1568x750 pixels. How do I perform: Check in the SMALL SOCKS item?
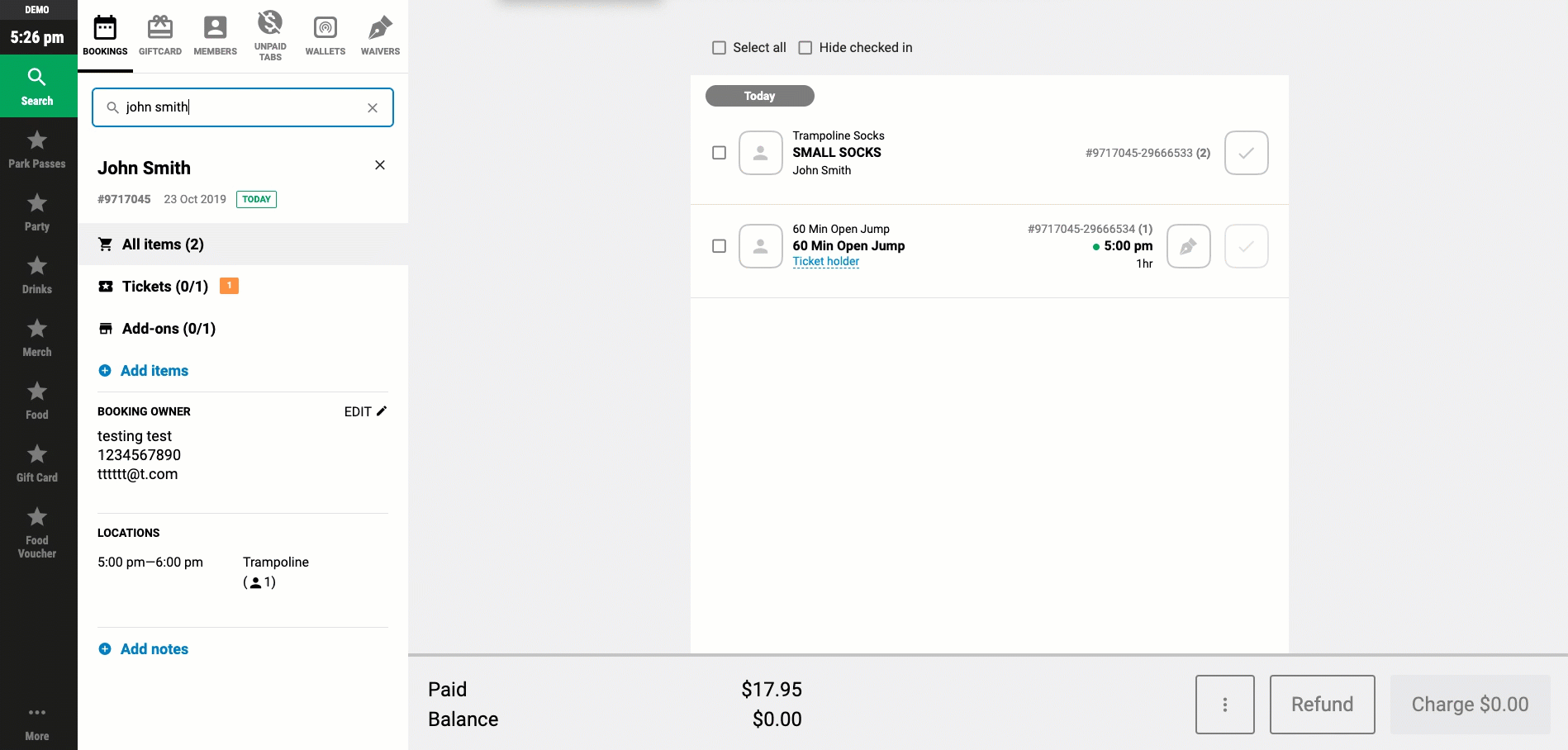pos(1247,153)
